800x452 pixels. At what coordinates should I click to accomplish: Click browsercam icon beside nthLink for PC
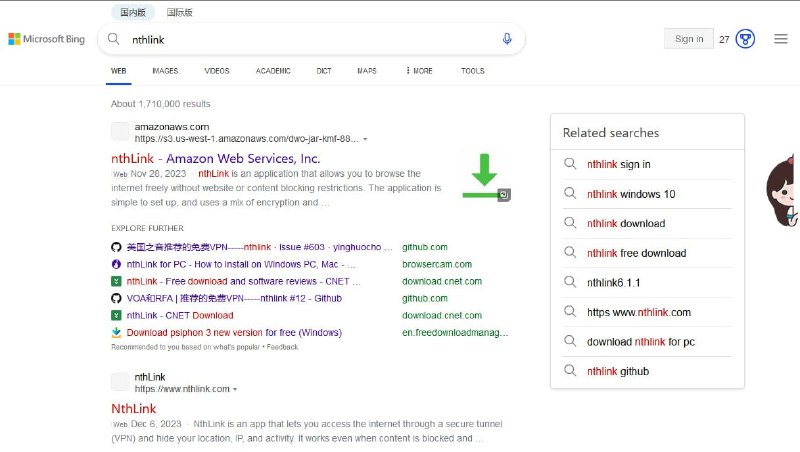click(116, 264)
